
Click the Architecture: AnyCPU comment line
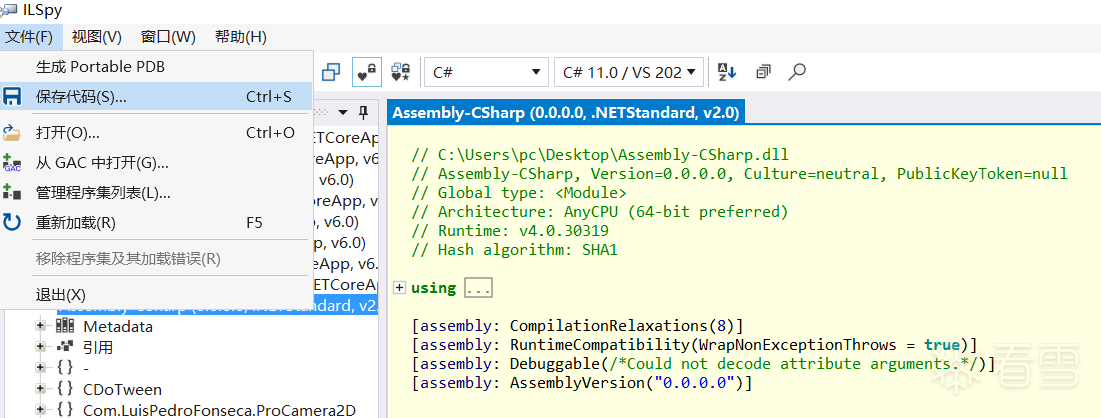[x=600, y=211]
